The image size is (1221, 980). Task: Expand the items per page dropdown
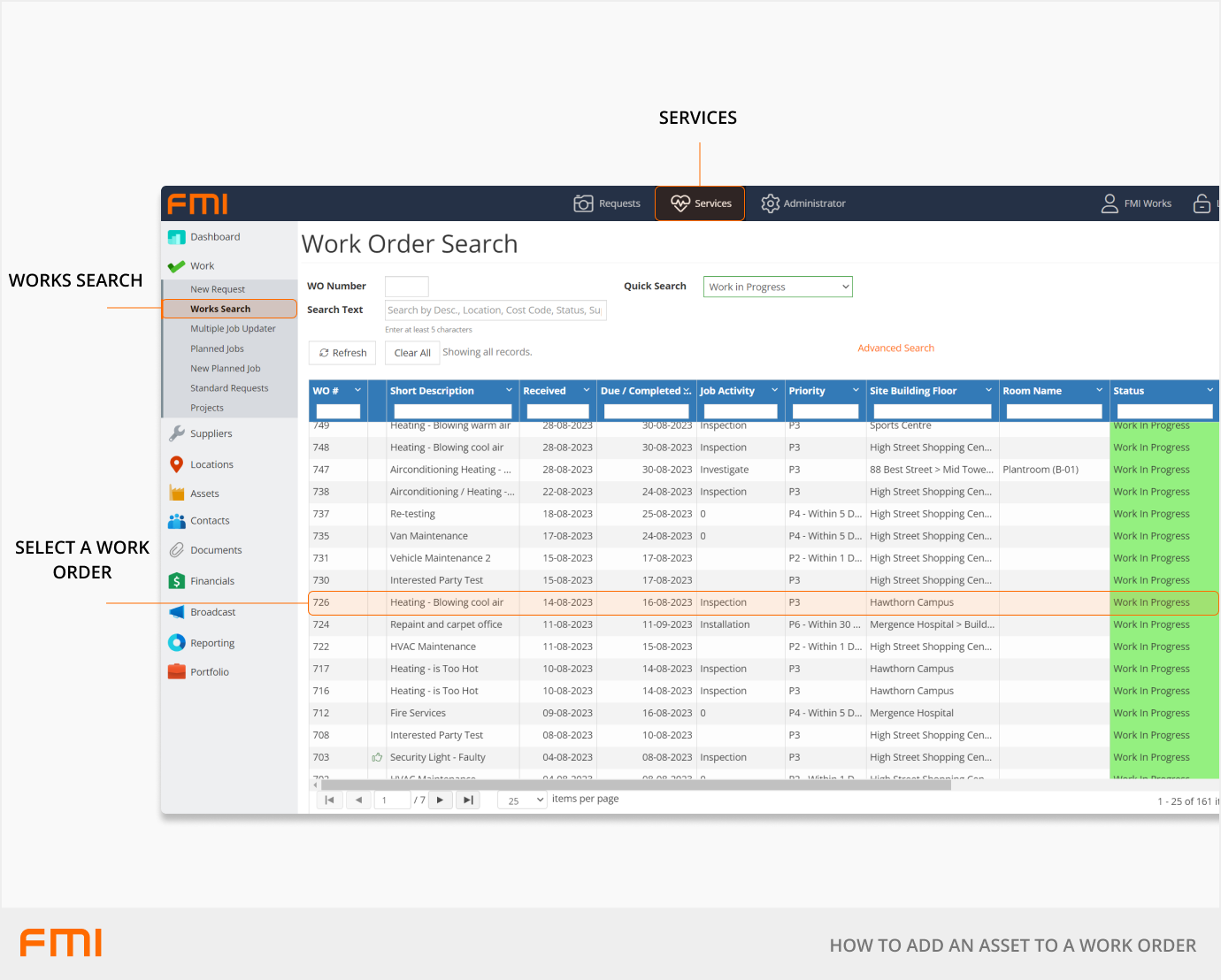[522, 800]
